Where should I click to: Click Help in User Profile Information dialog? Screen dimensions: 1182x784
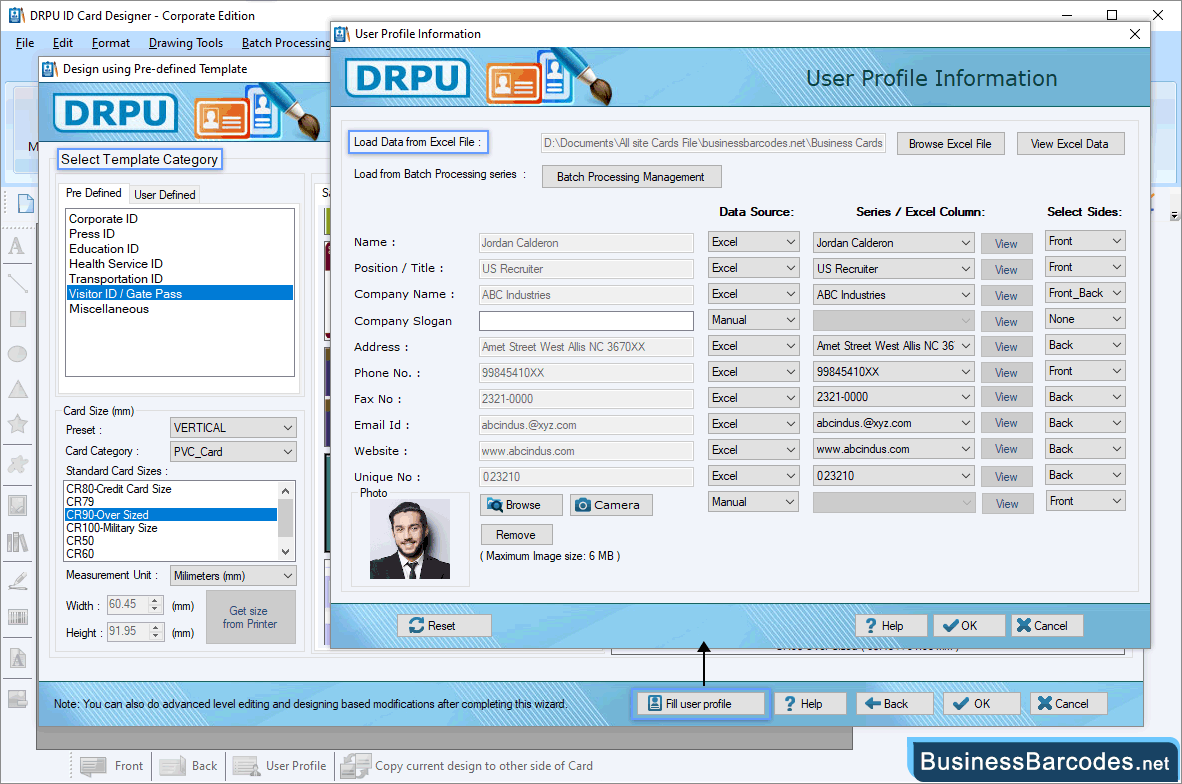(x=891, y=626)
